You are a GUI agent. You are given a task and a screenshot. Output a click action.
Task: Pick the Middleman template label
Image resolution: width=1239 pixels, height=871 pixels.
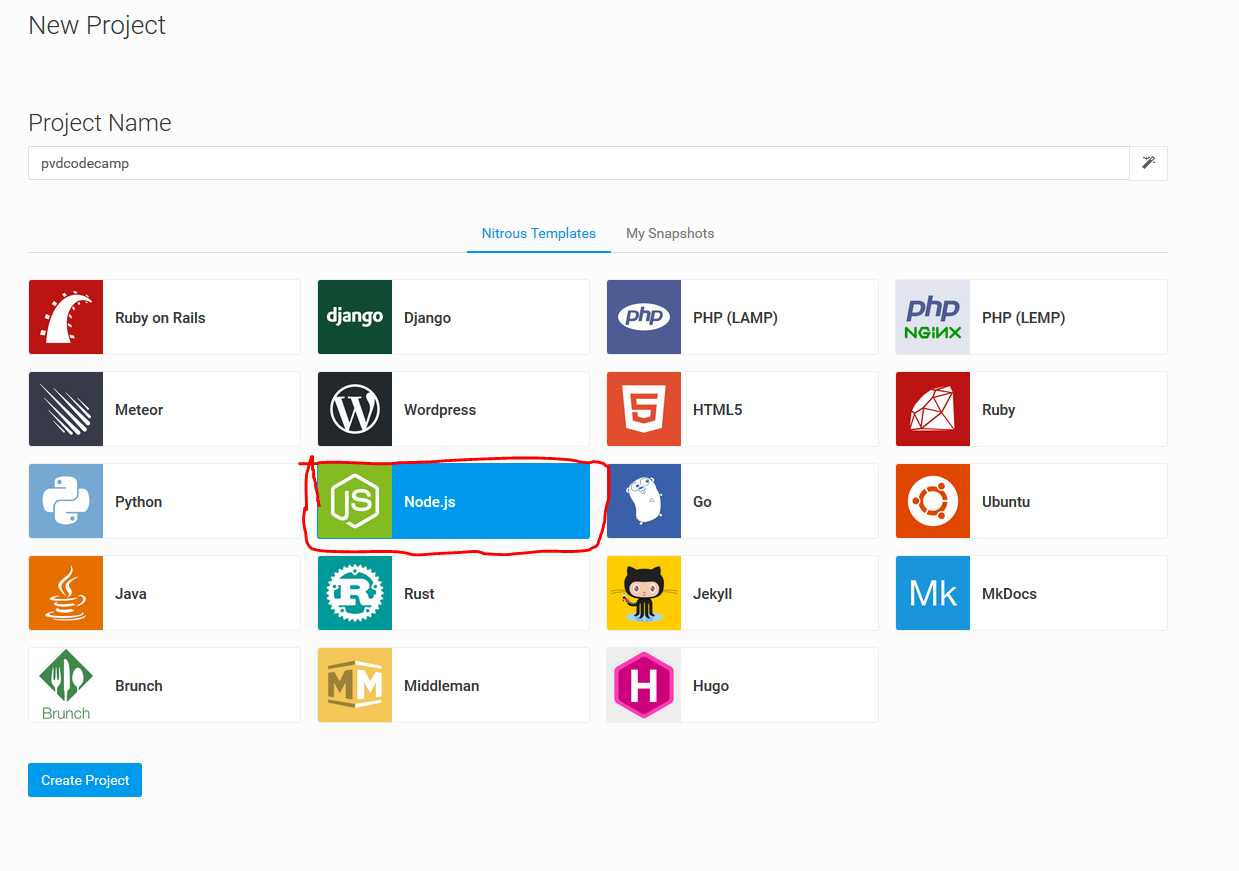pos(441,686)
